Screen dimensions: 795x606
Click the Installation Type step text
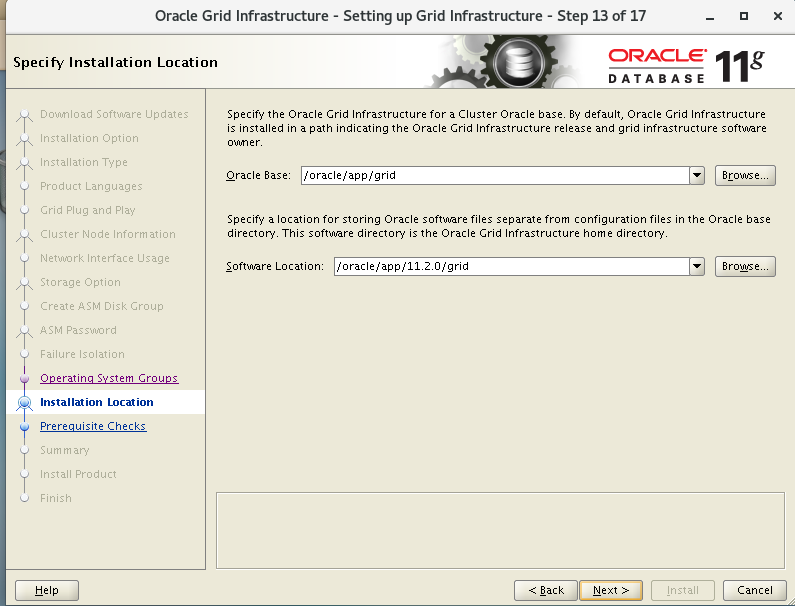(x=84, y=162)
